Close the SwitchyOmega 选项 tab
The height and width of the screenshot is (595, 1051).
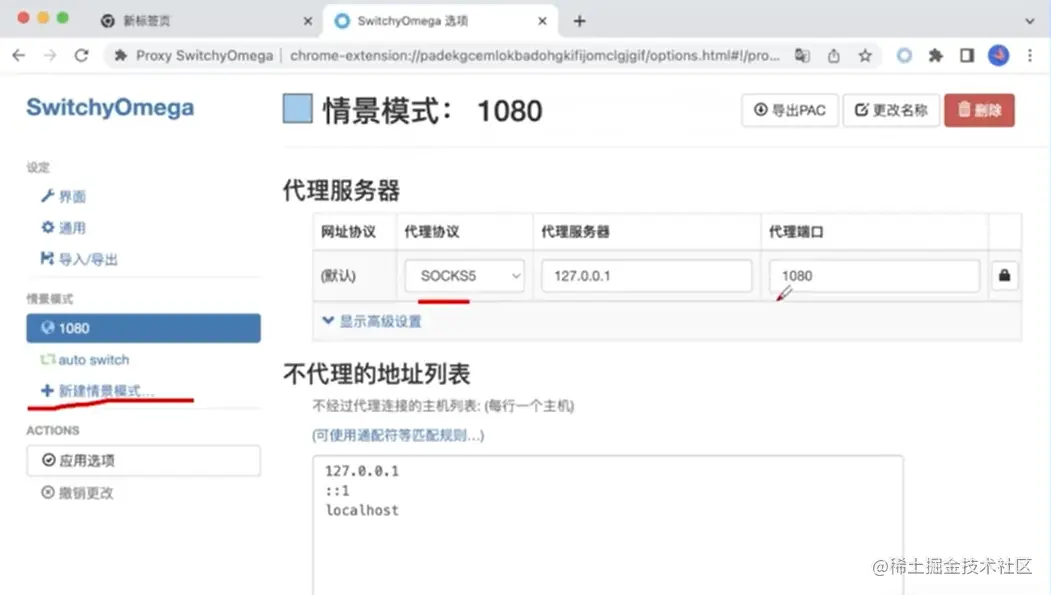(x=542, y=21)
